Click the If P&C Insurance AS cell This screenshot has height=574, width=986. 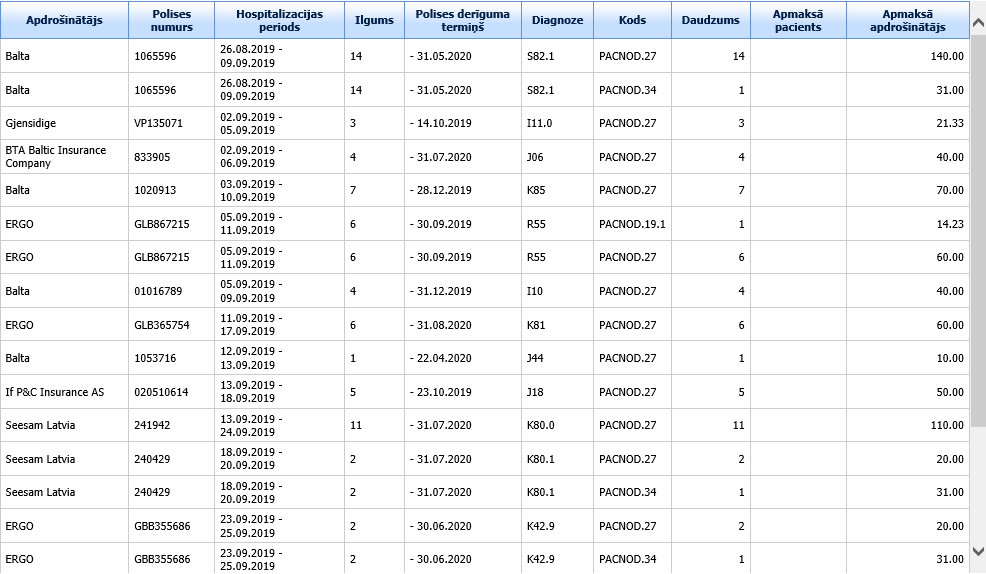pyautogui.click(x=54, y=392)
